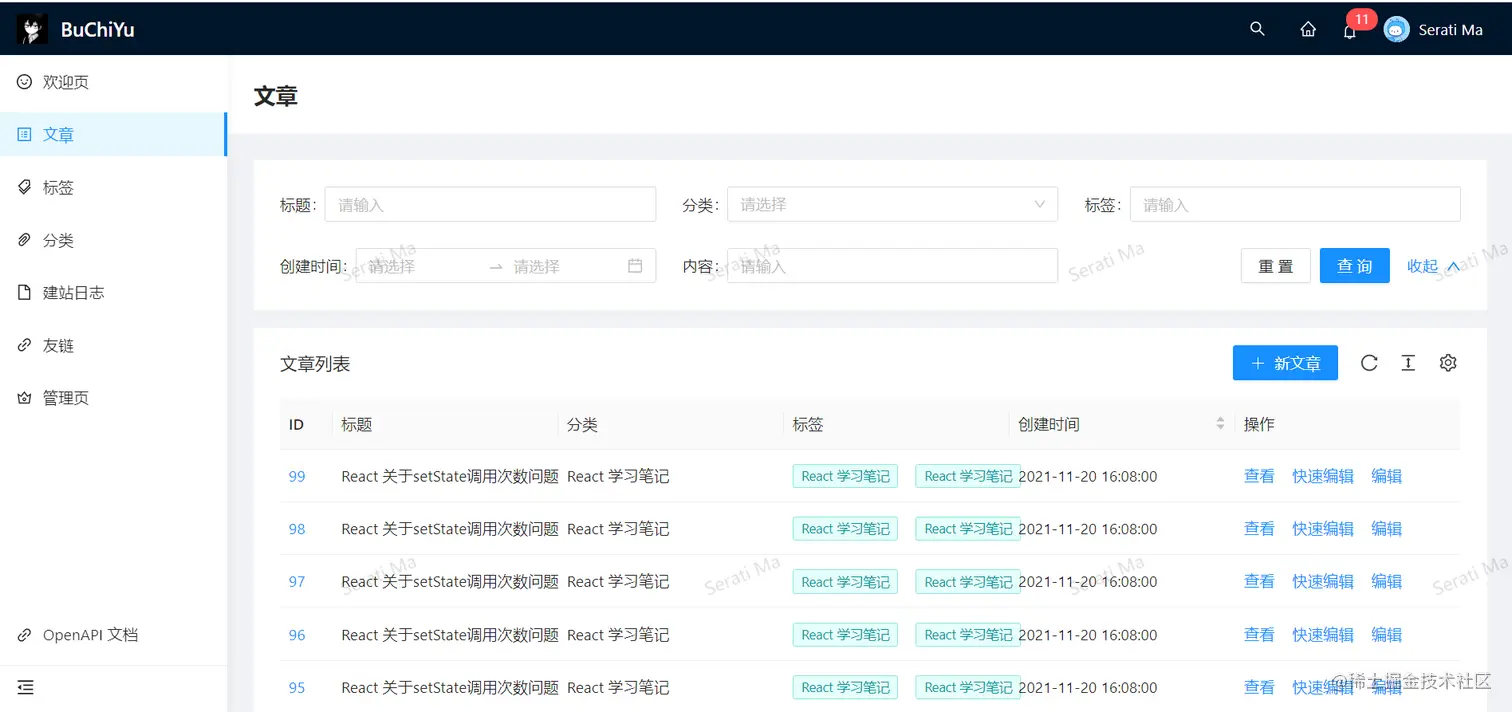Click 查看 for article 96

(1259, 635)
